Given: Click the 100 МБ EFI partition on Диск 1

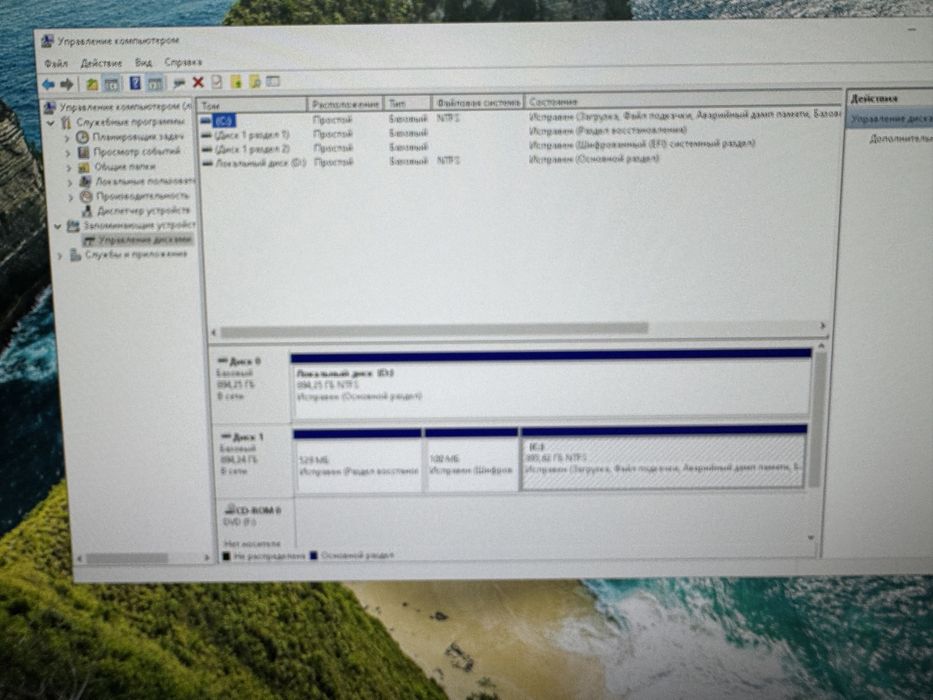Looking at the screenshot, I should (x=471, y=460).
